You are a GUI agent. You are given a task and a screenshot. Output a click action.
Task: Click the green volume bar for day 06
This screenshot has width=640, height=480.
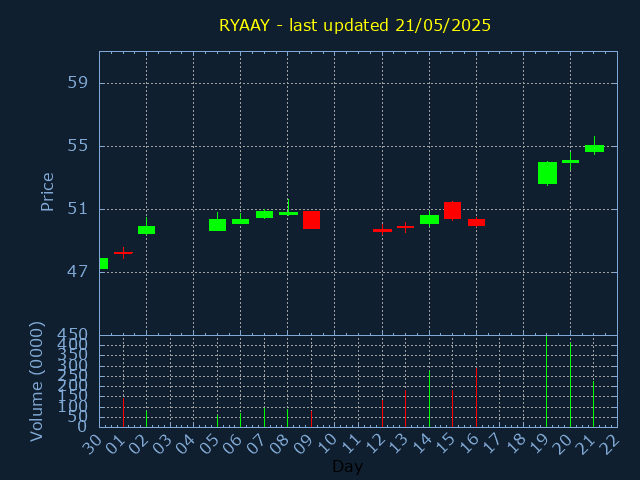click(240, 420)
